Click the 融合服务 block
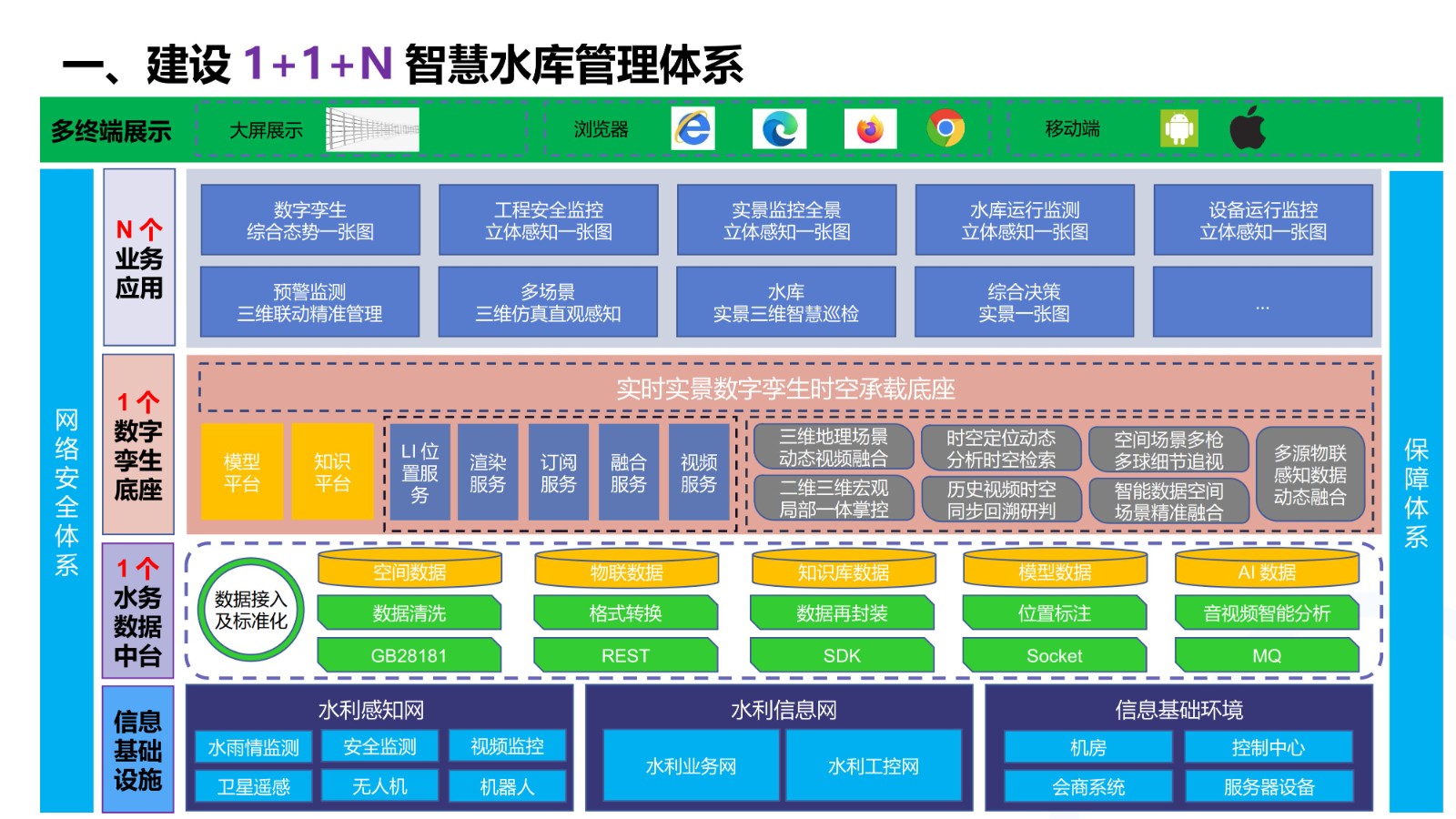This screenshot has width=1456, height=819. point(628,472)
